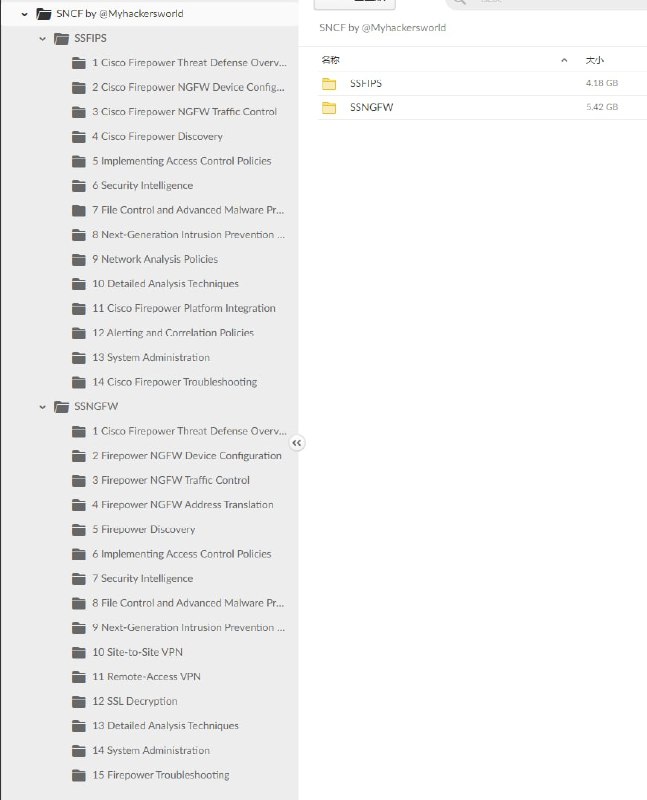The image size is (647, 800).
Task: Select the SSNGFW folder name in the list
Action: click(x=371, y=107)
